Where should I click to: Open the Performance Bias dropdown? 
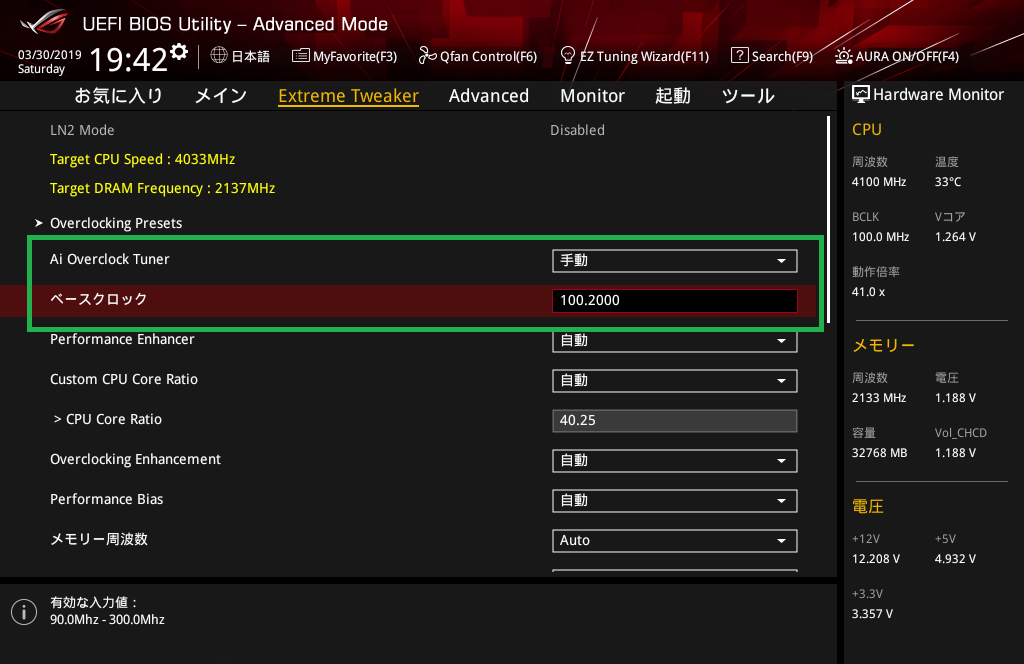pos(674,501)
